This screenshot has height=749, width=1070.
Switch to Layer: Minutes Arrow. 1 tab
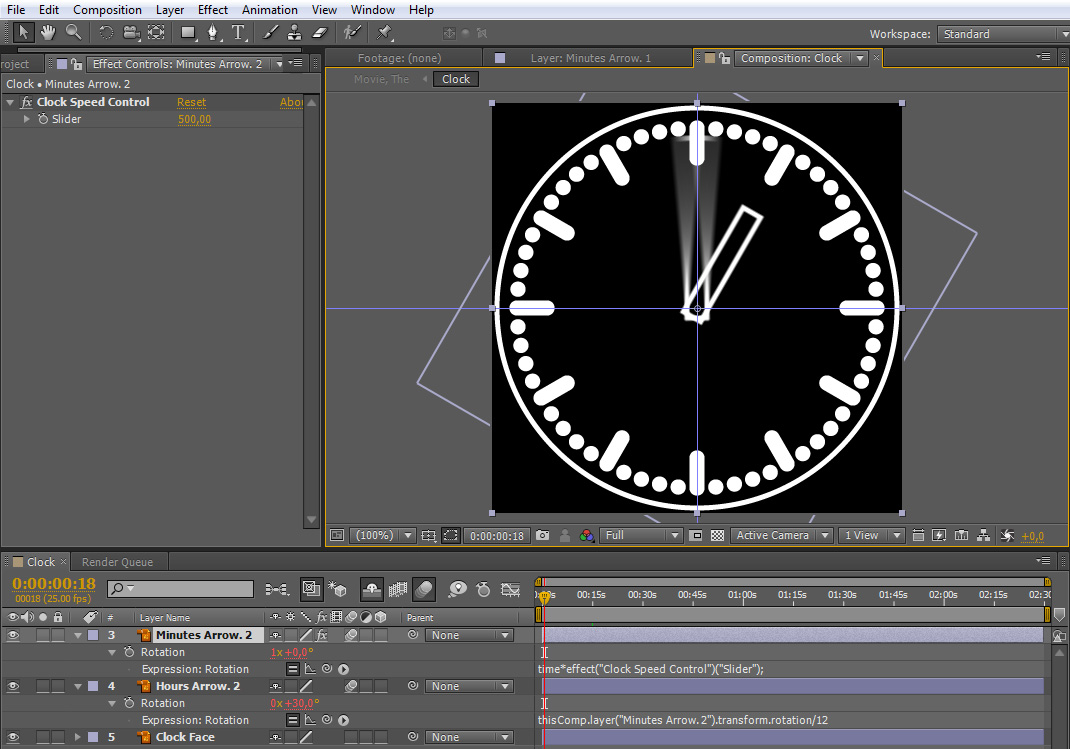(x=590, y=58)
